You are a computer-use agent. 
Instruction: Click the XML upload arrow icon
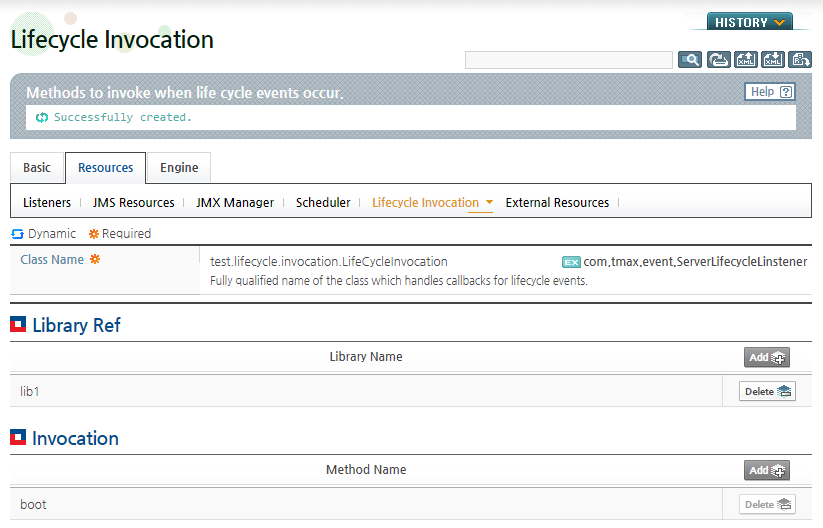pyautogui.click(x=745, y=60)
